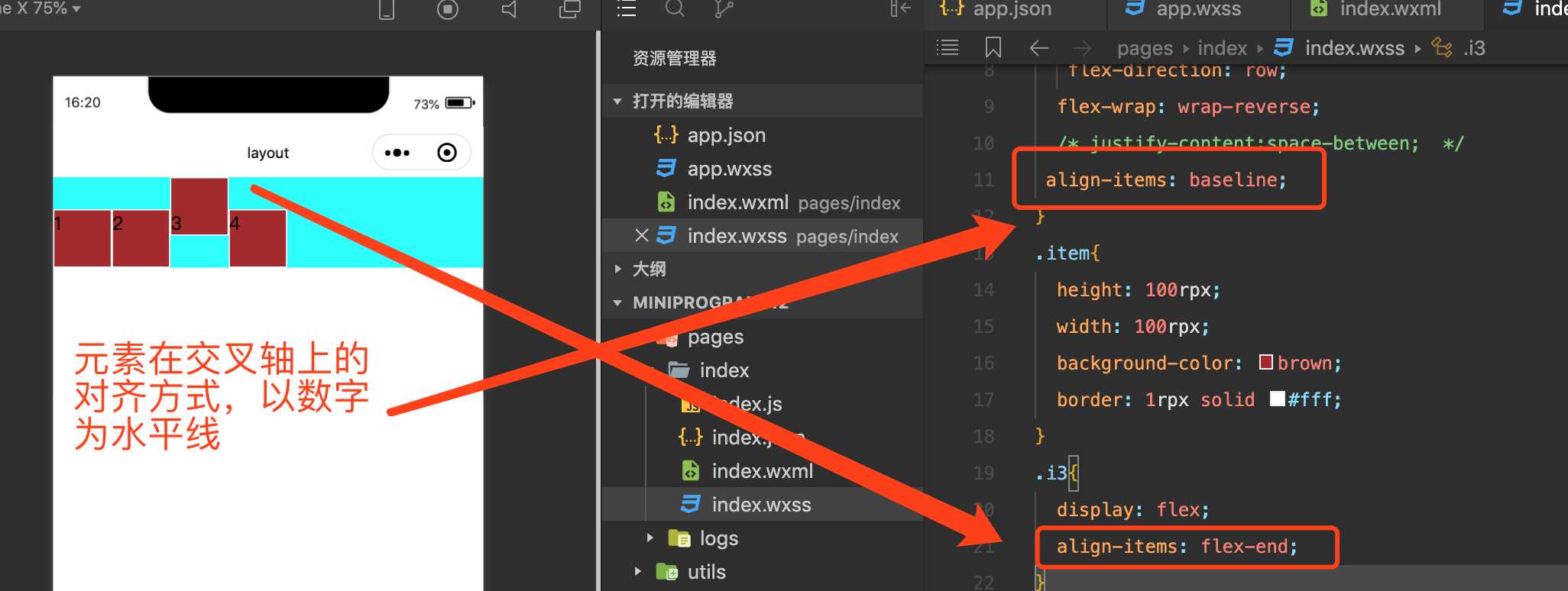Image resolution: width=1568 pixels, height=591 pixels.
Task: Click the stop/record circle icon in simulator toolbar
Action: [x=448, y=9]
